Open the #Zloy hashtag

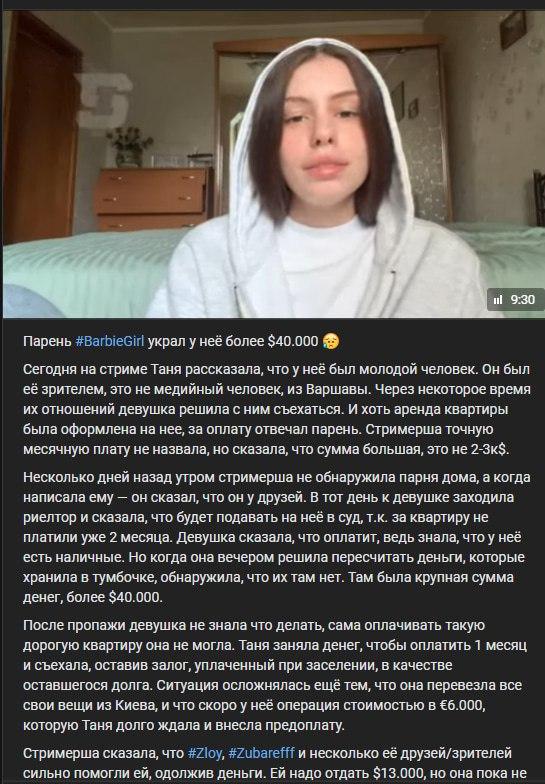pos(205,752)
